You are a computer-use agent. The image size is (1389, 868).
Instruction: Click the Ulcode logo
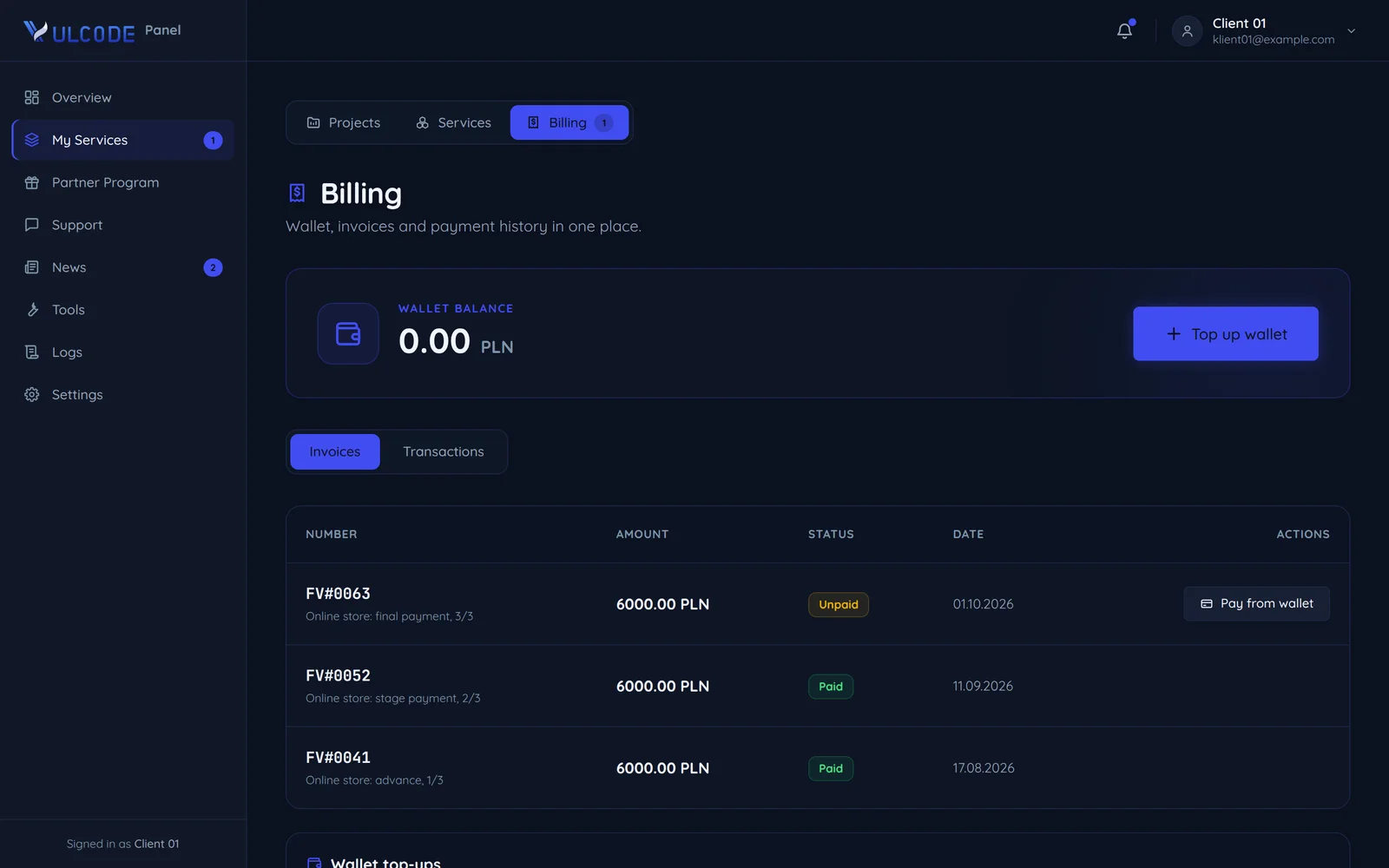79,31
